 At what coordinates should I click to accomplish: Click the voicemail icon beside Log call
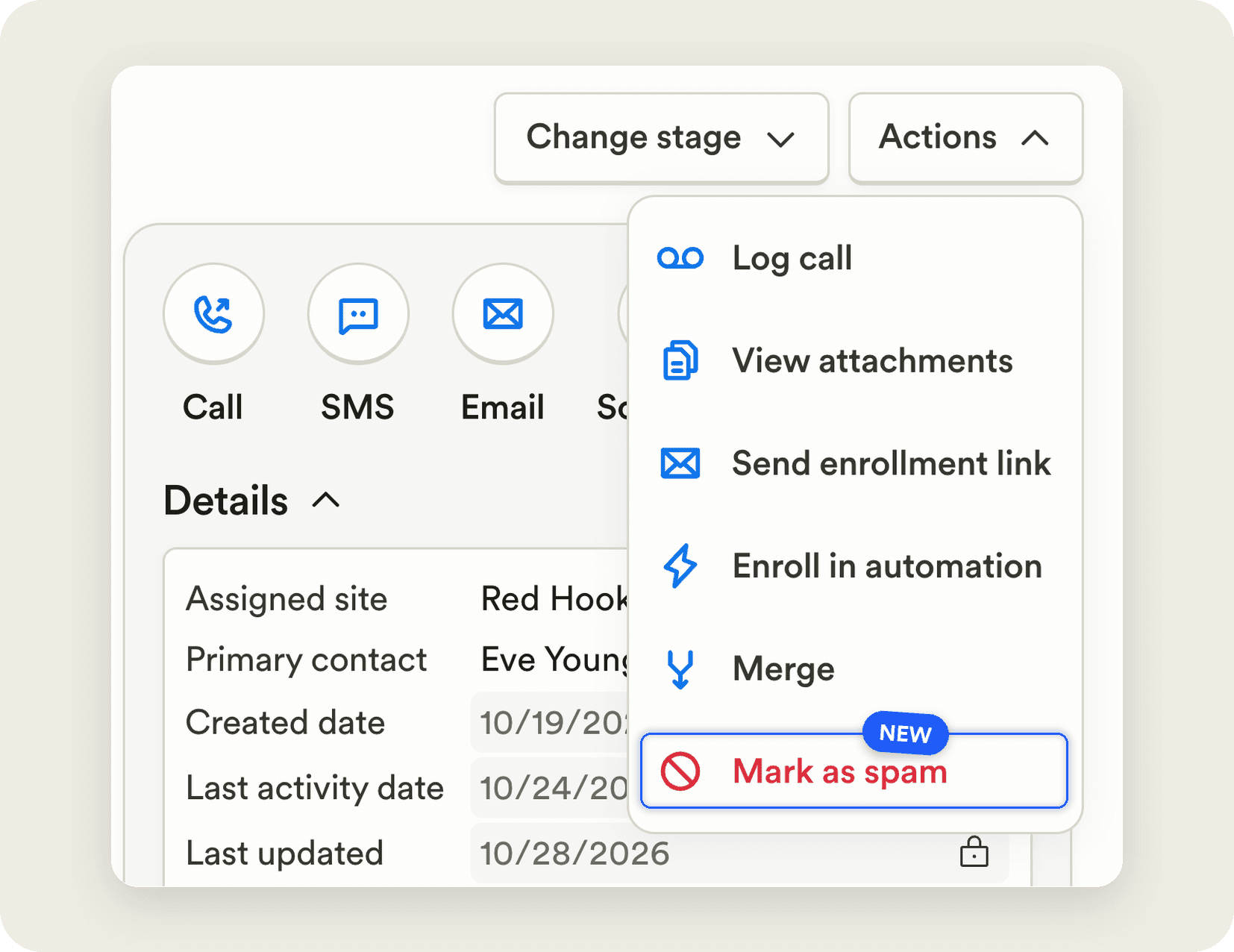click(x=680, y=258)
